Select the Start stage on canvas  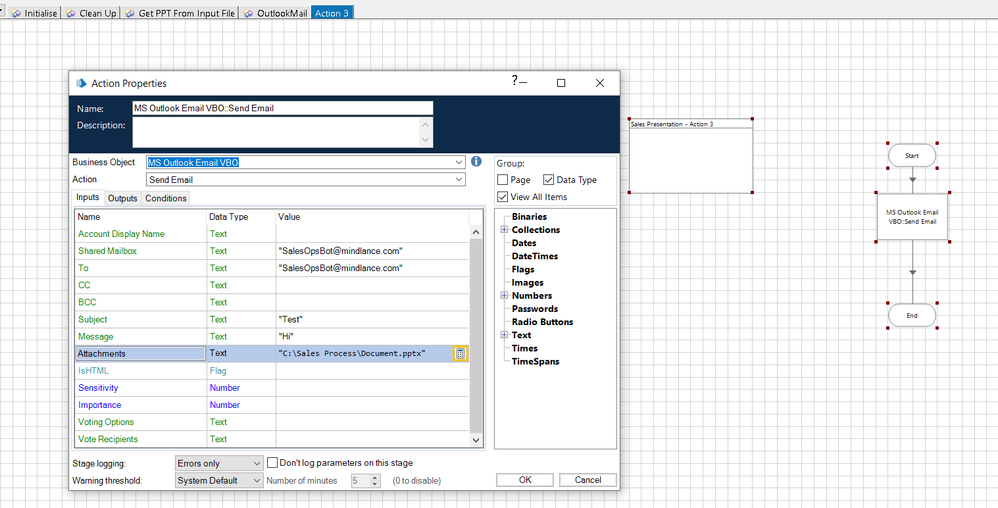(911, 156)
